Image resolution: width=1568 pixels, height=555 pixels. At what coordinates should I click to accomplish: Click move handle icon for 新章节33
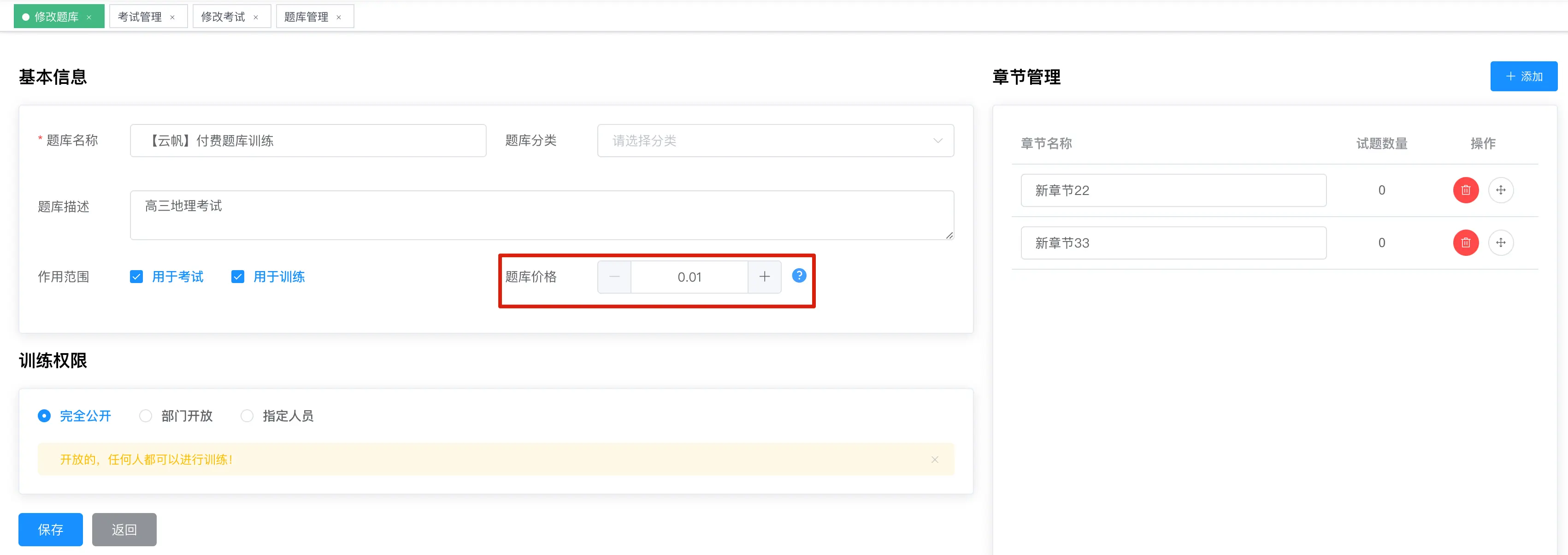point(1500,243)
